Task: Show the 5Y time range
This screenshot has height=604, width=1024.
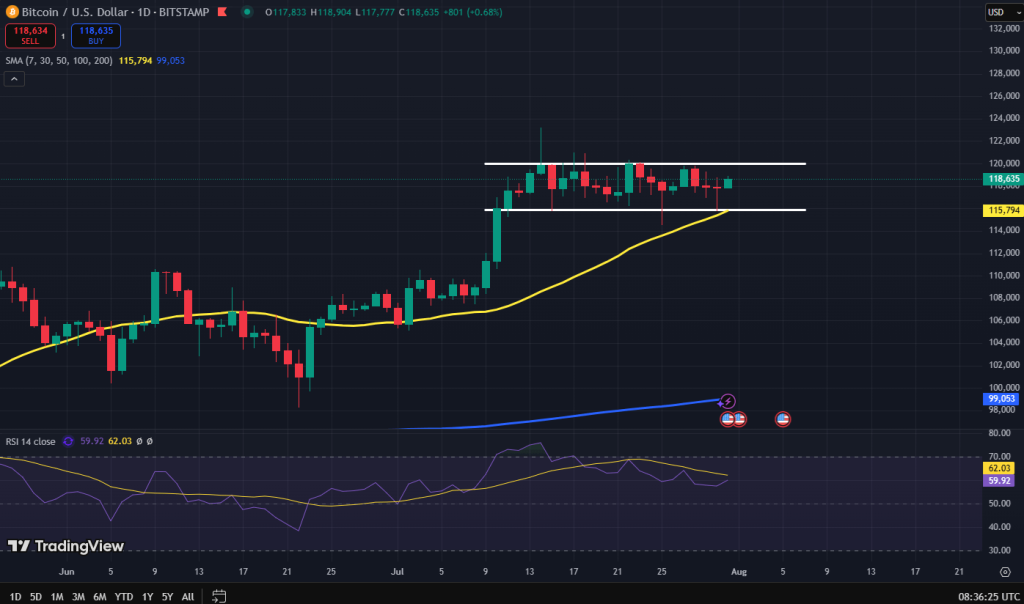Action: [168, 597]
